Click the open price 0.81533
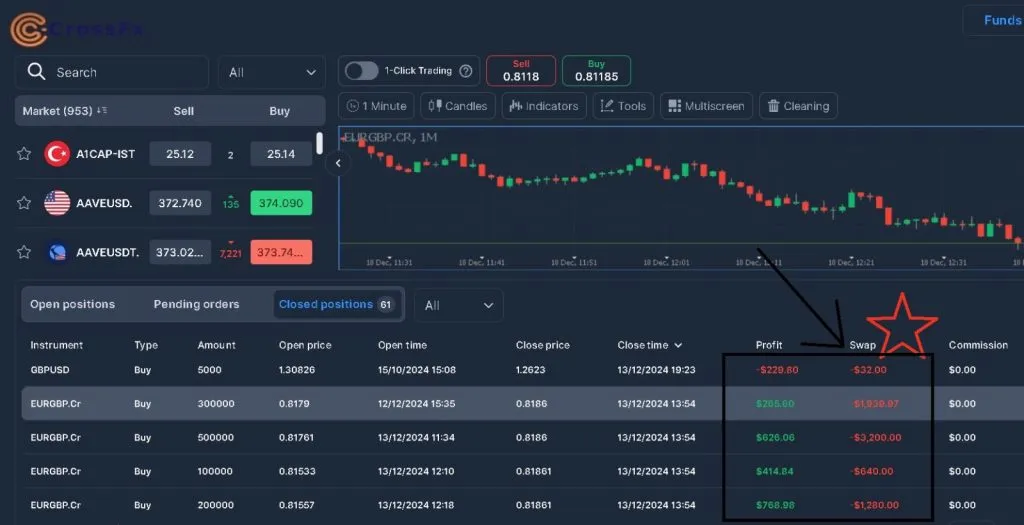This screenshot has height=525, width=1024. (x=297, y=471)
